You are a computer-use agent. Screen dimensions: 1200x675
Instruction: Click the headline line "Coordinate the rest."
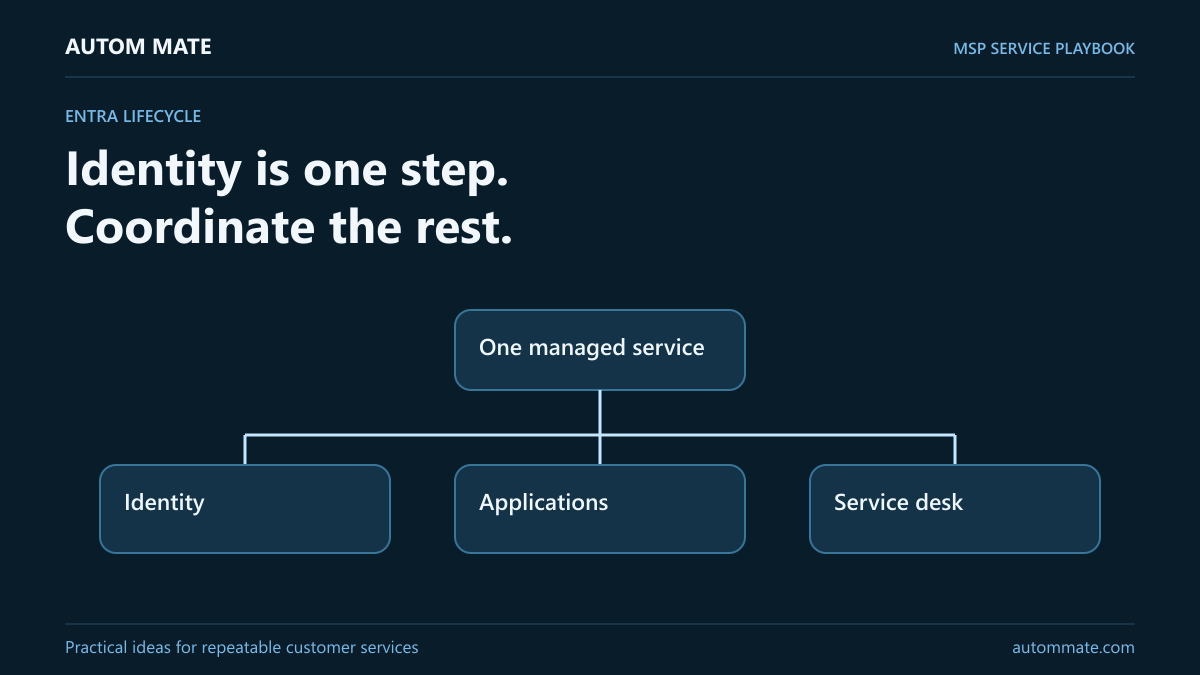click(289, 226)
